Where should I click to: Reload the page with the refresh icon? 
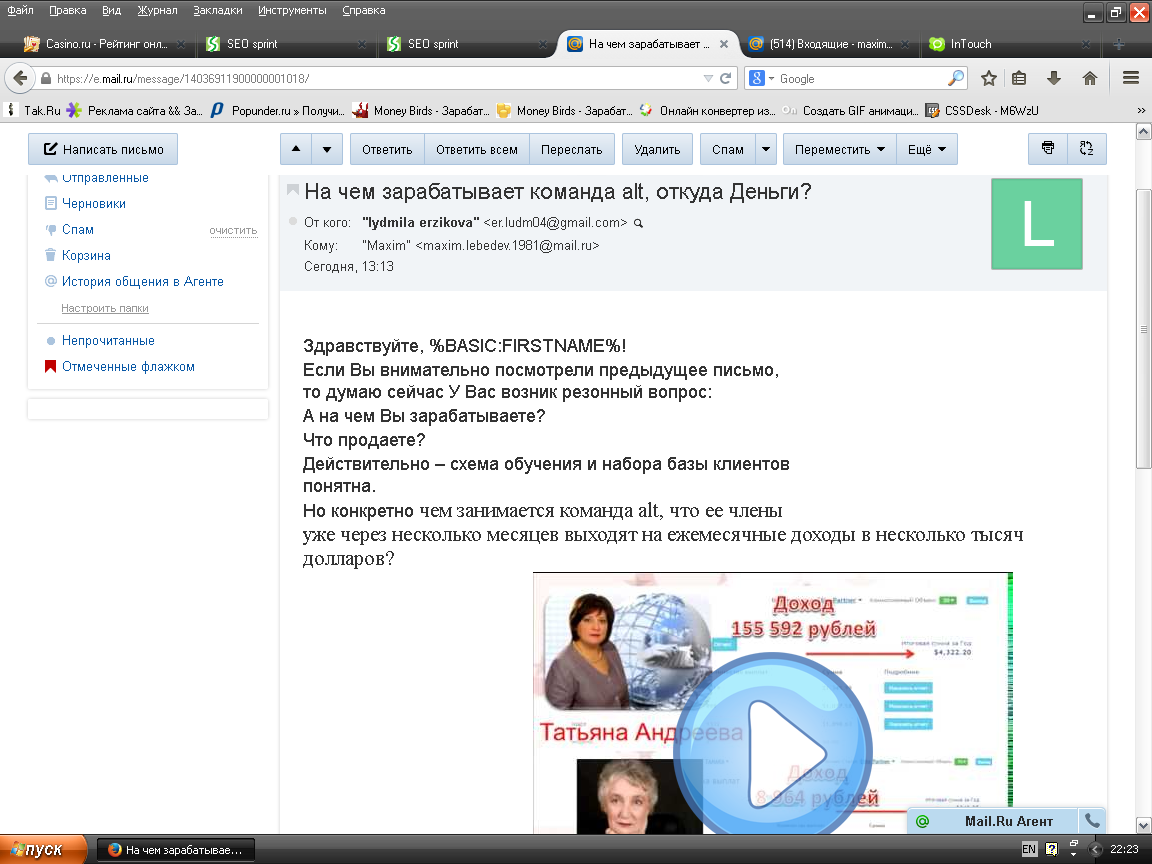[725, 79]
